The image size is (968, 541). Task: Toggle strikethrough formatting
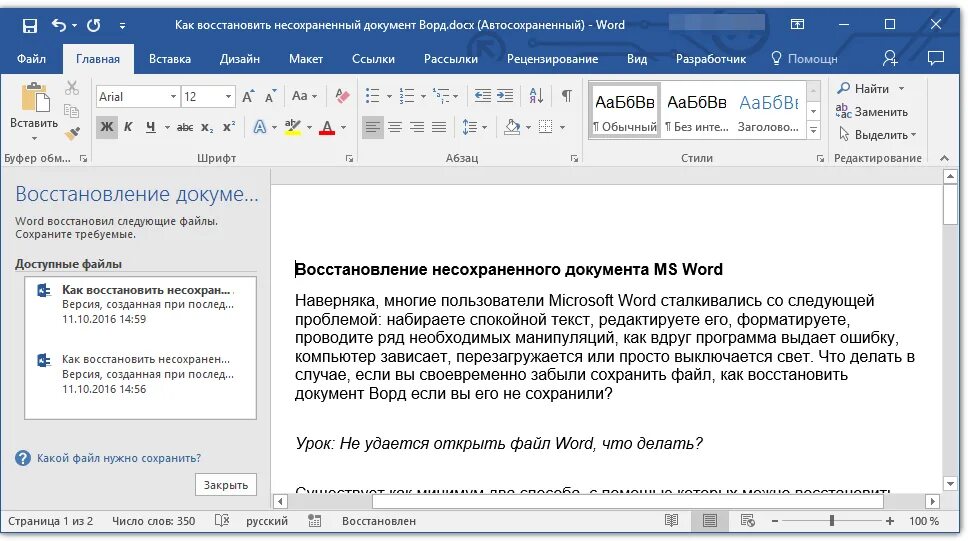click(185, 127)
